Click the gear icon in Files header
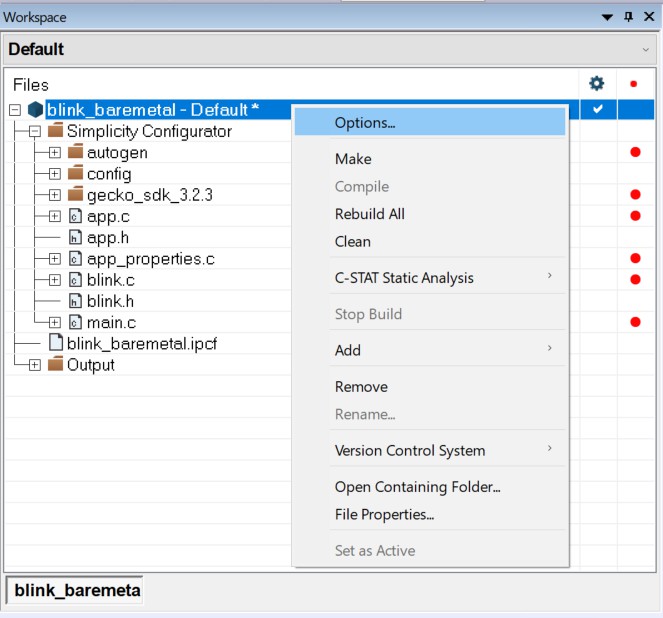This screenshot has width=663, height=618. 597,84
